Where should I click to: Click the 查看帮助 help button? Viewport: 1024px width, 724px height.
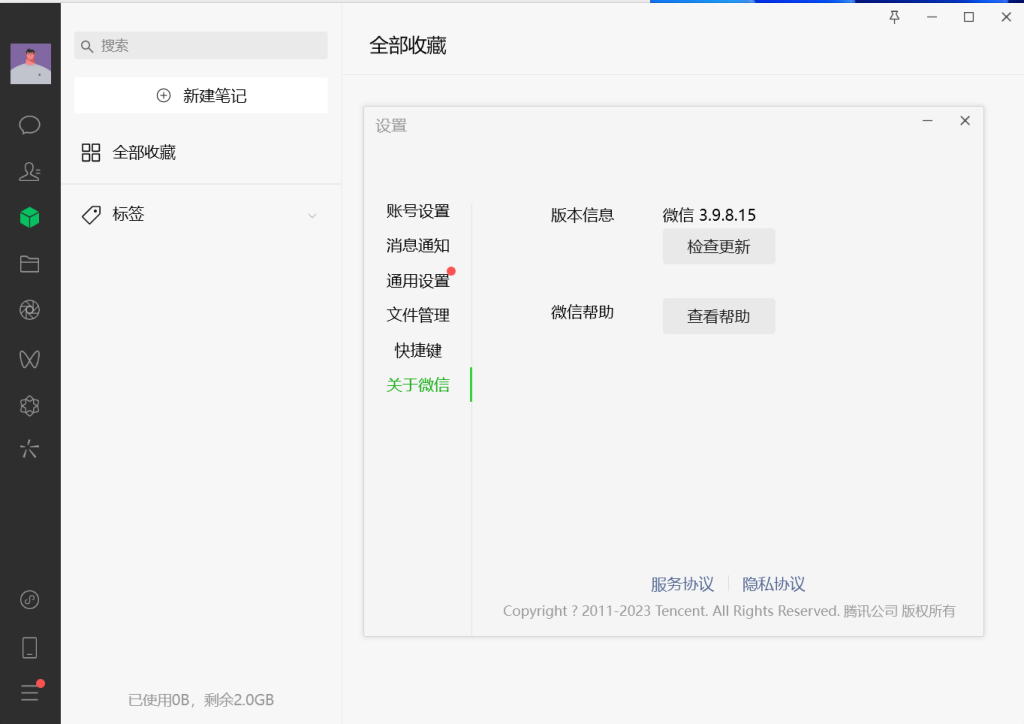pyautogui.click(x=718, y=316)
